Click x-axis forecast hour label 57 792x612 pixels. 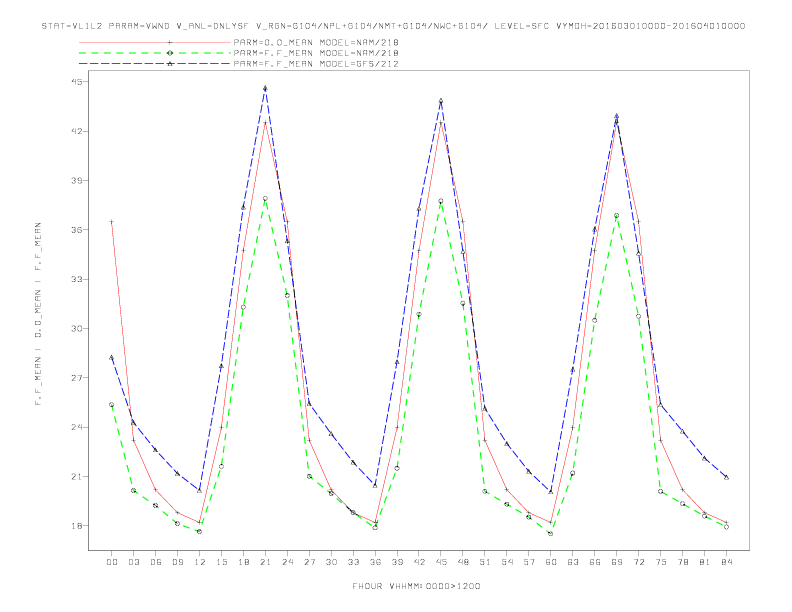[529, 562]
